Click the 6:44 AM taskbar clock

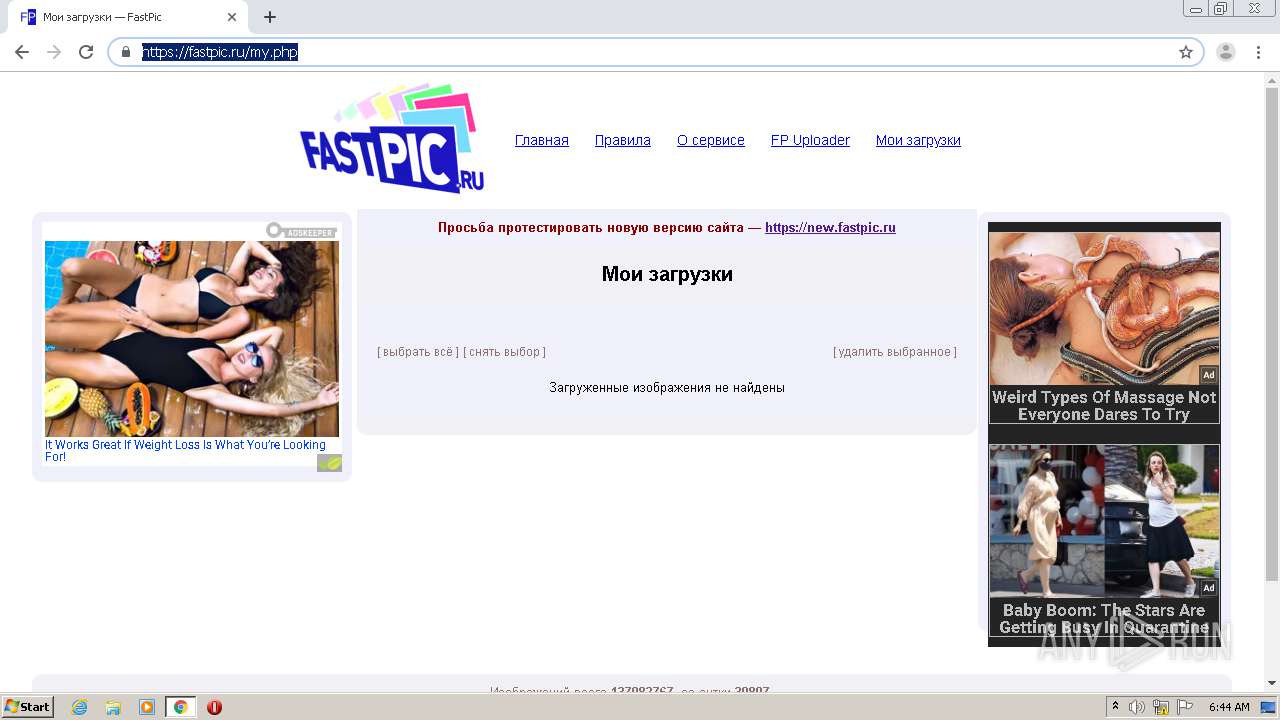[x=1229, y=707]
